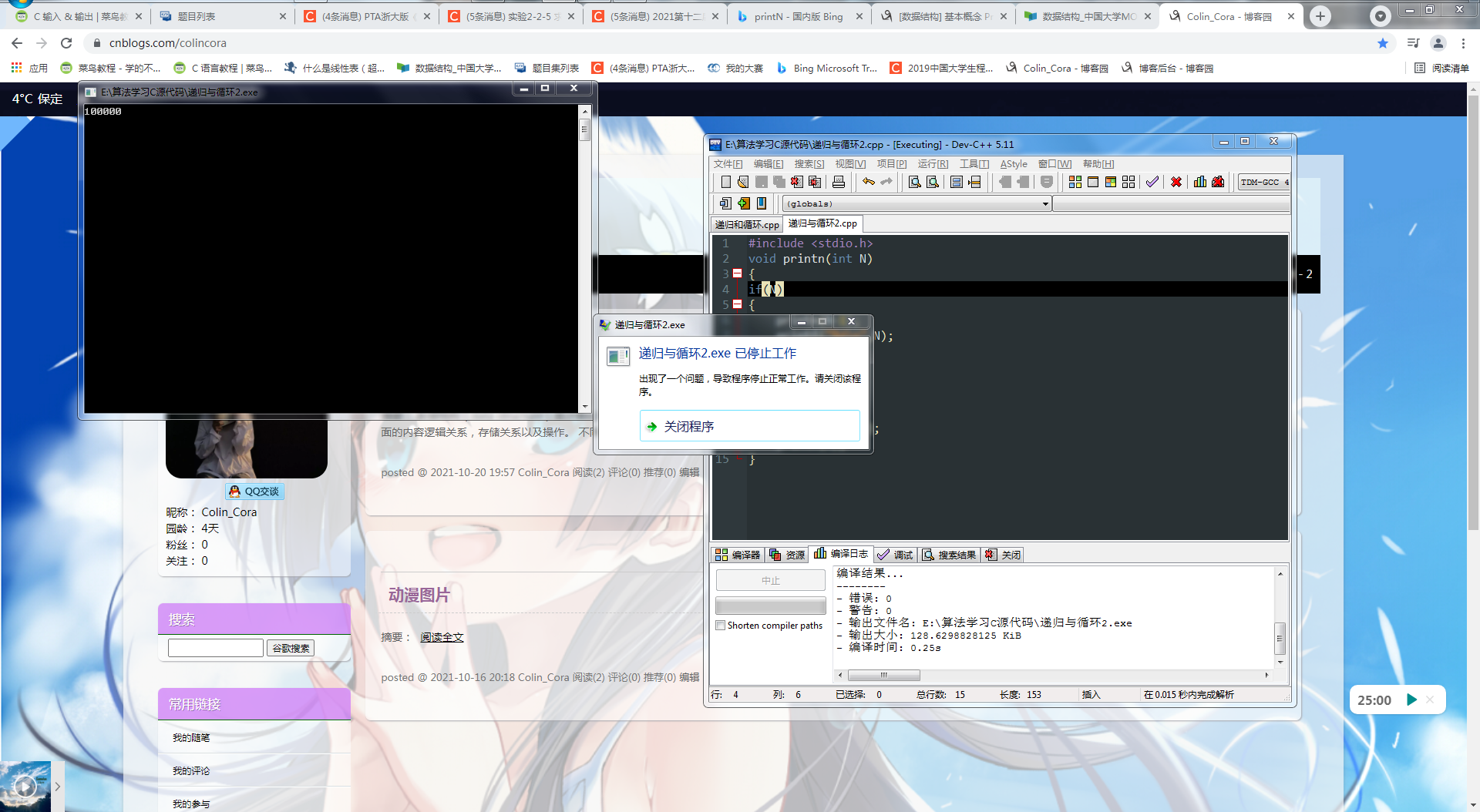
Task: Click the Profile Analysis bar chart icon
Action: (x=1200, y=182)
